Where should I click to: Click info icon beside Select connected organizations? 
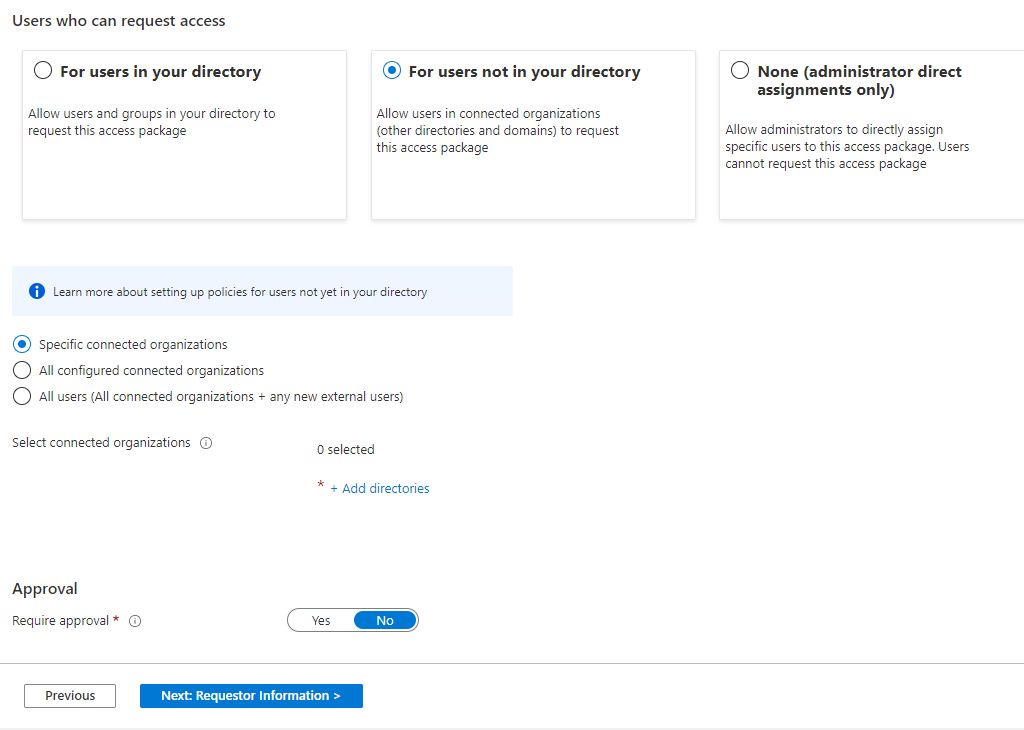click(x=206, y=443)
